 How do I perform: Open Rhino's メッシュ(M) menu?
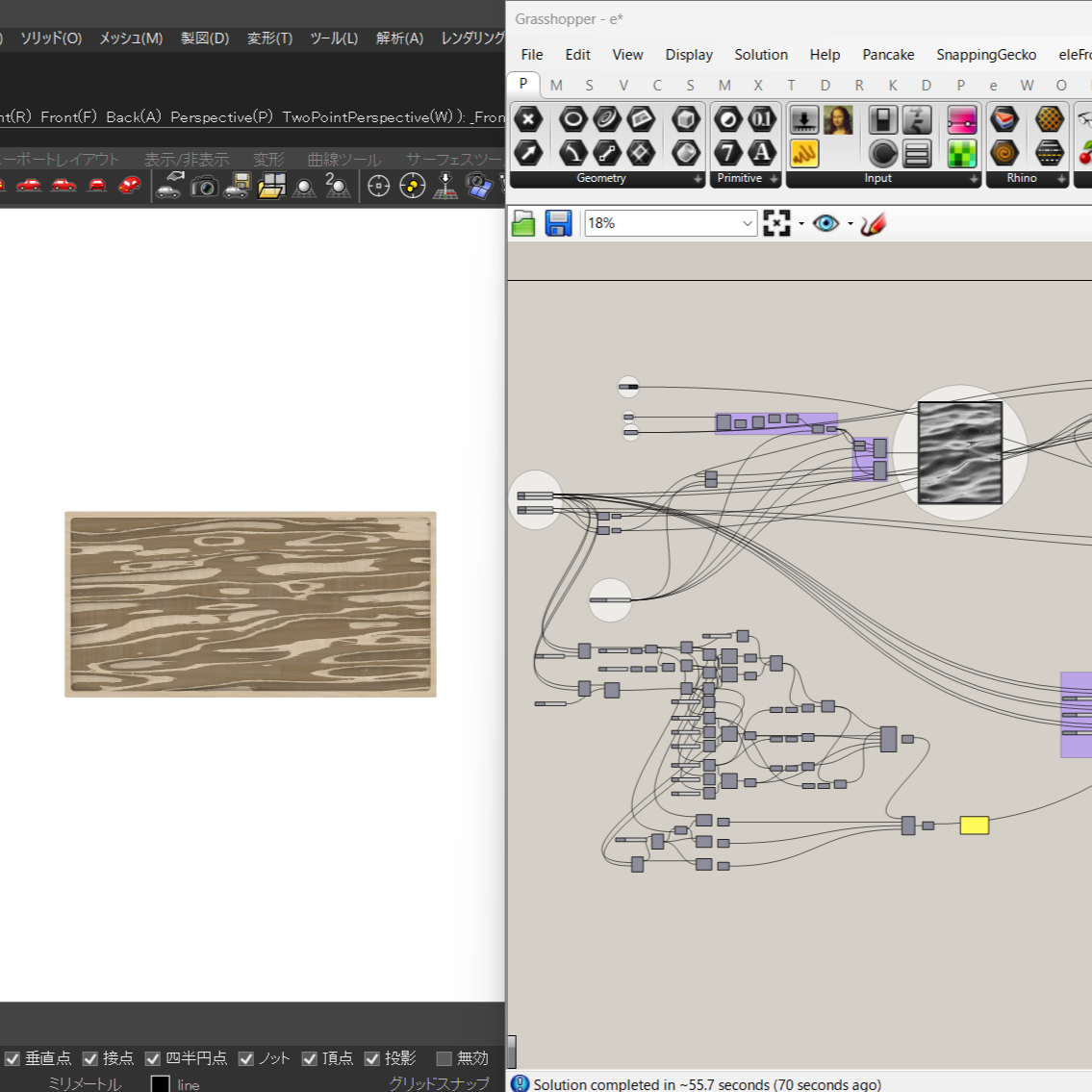point(131,38)
